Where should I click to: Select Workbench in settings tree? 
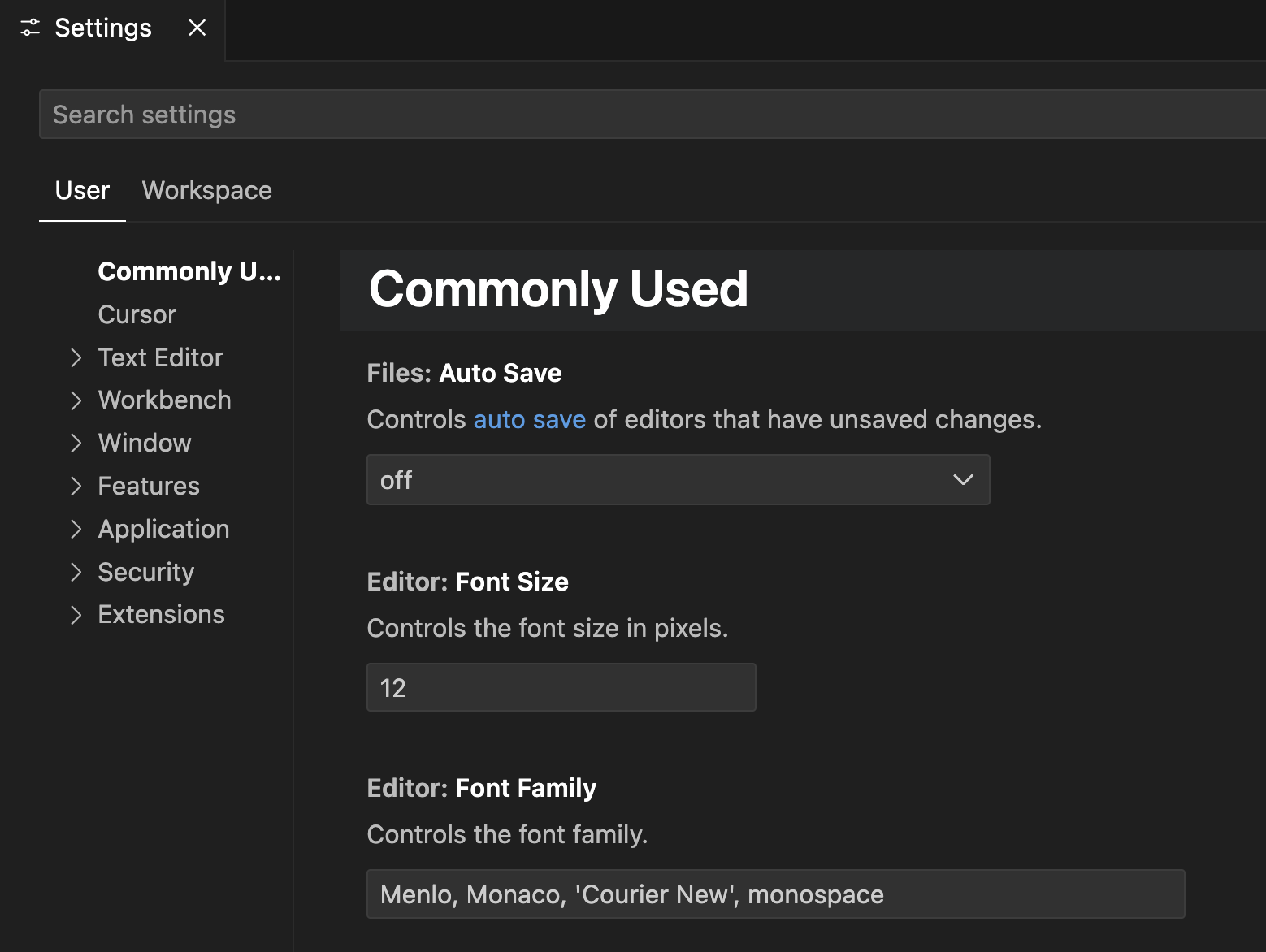click(x=164, y=400)
